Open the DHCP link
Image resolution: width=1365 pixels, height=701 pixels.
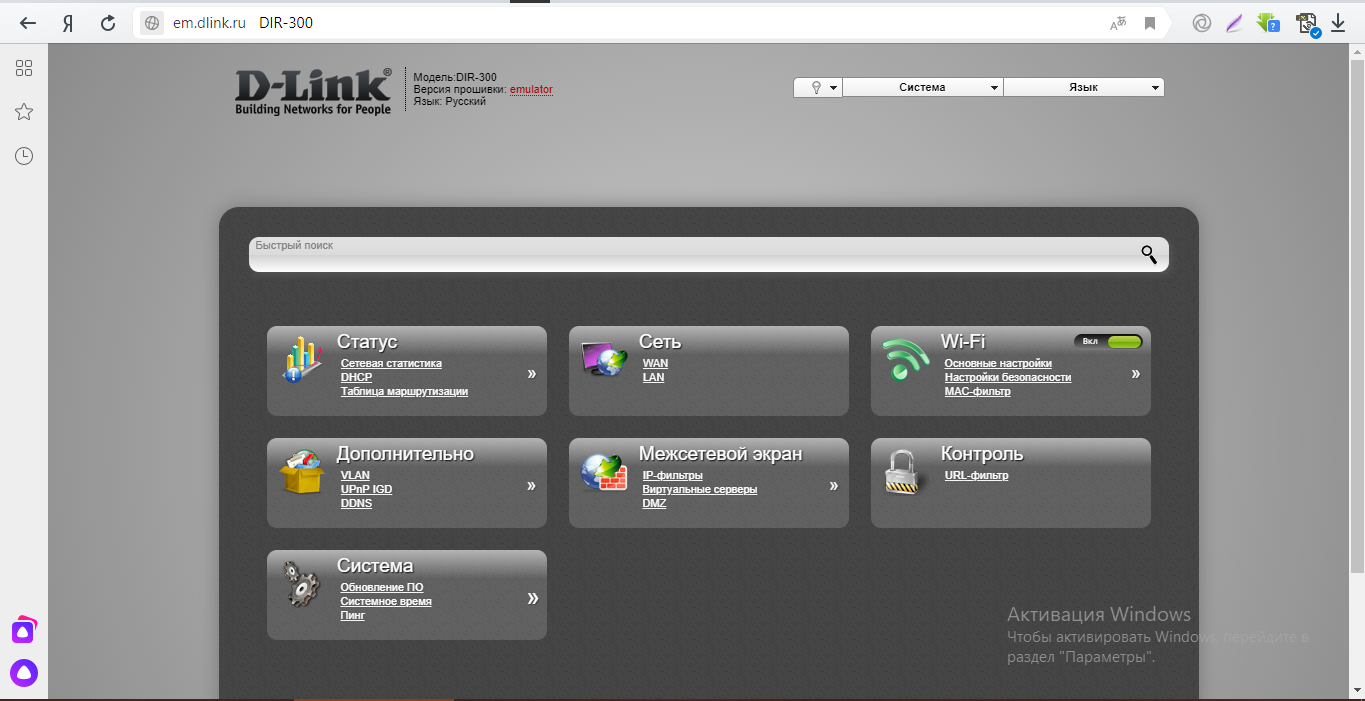click(x=356, y=378)
